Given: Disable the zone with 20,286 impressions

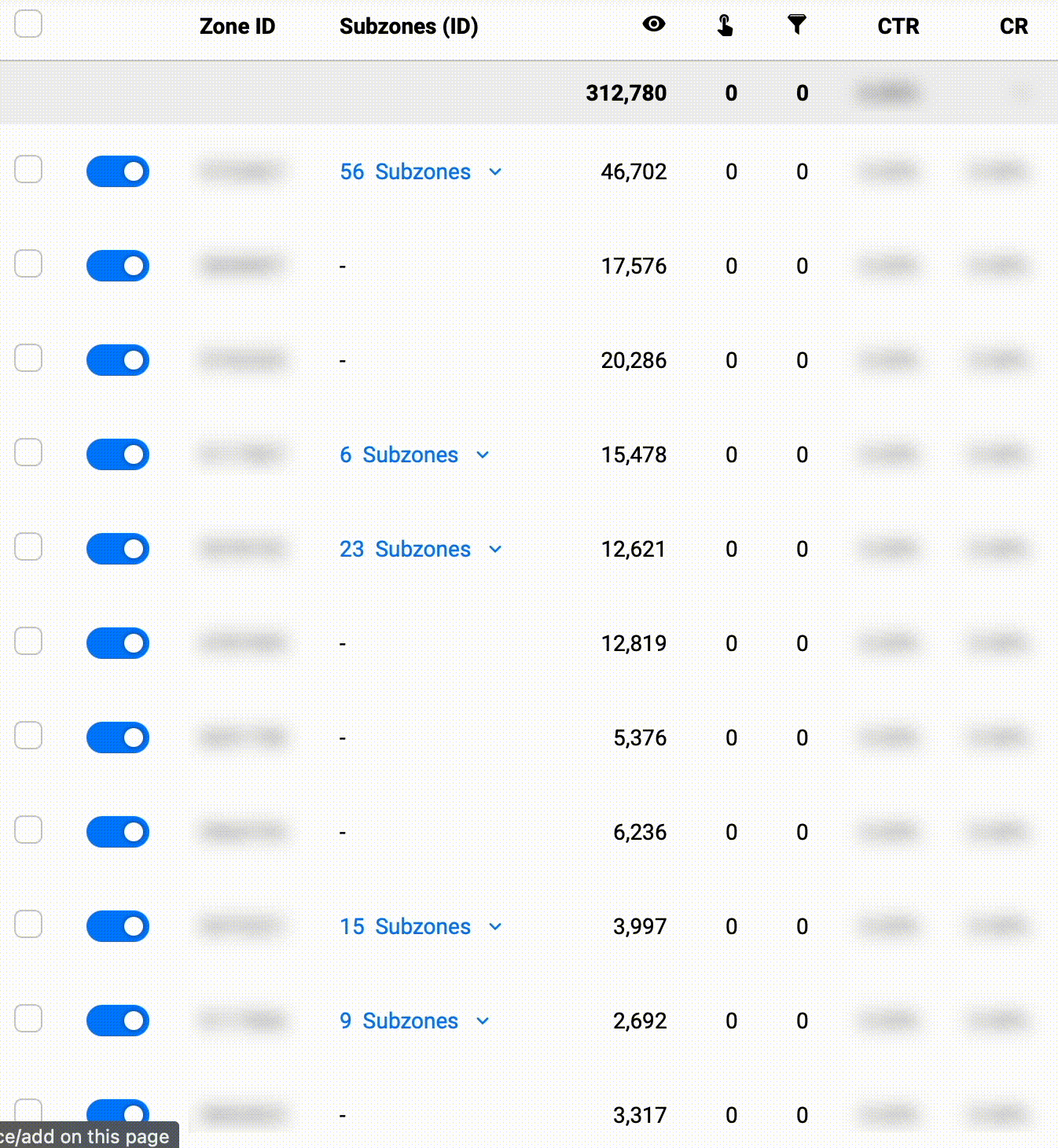Looking at the screenshot, I should (118, 360).
